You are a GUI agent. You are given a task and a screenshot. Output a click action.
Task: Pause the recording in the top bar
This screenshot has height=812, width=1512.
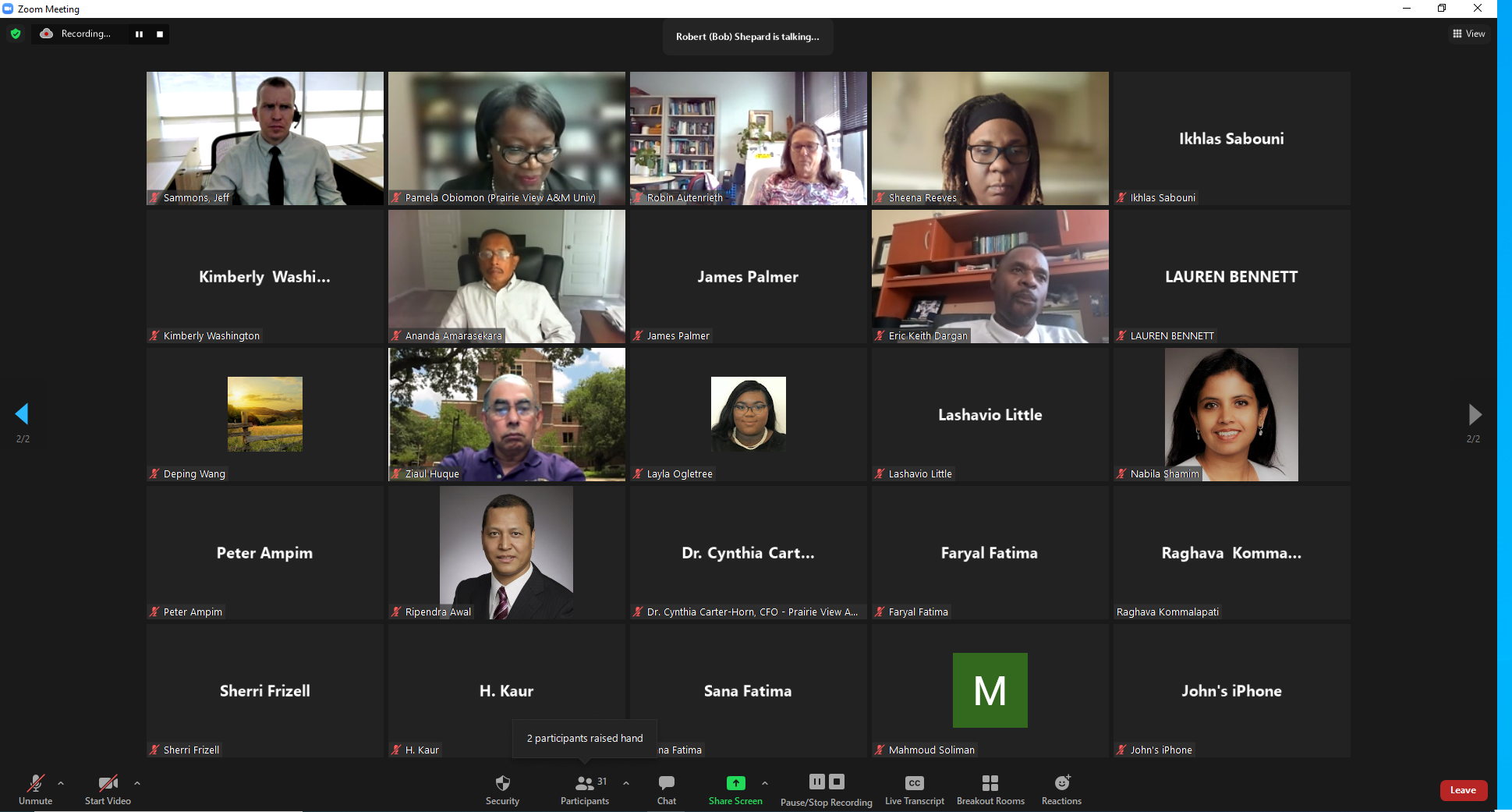[139, 34]
